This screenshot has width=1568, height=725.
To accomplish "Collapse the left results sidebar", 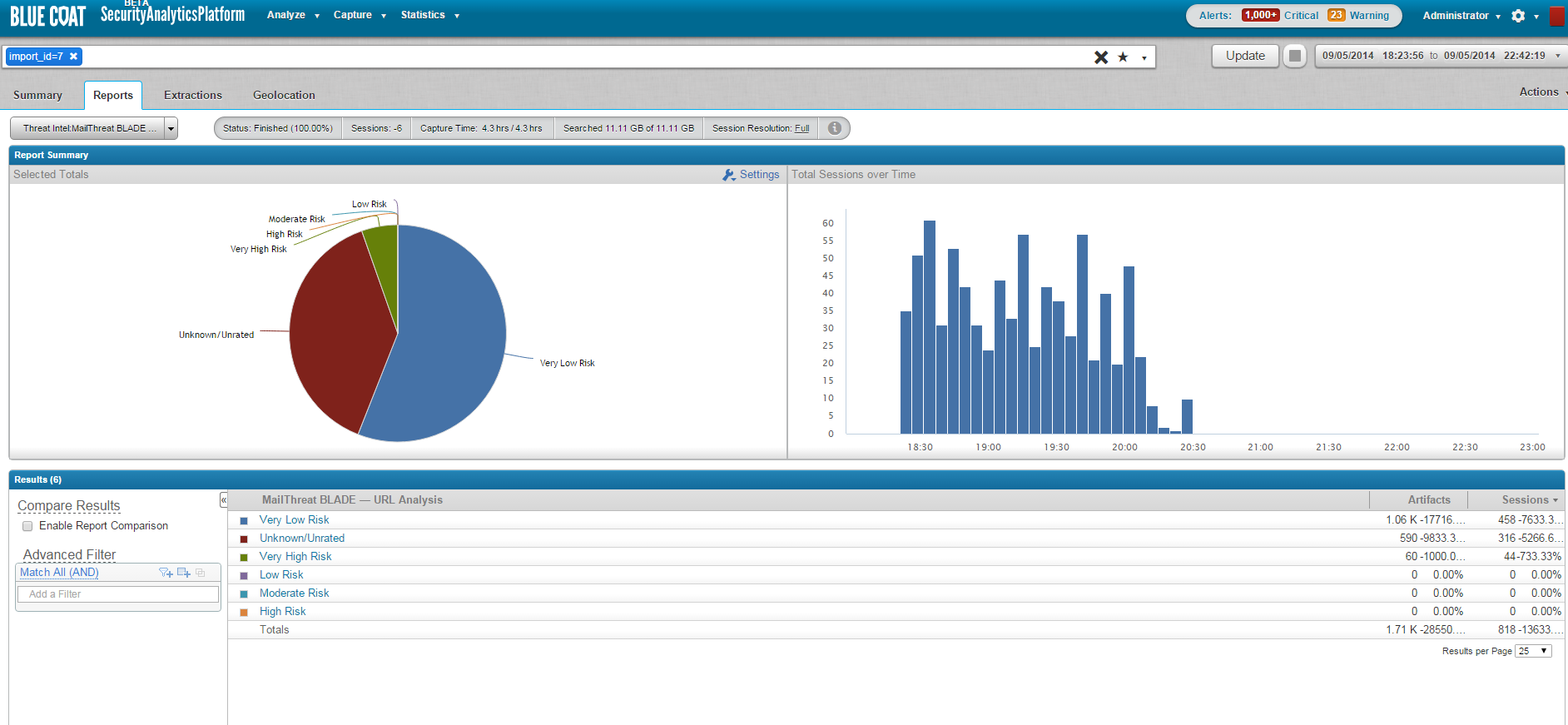I will click(x=223, y=499).
